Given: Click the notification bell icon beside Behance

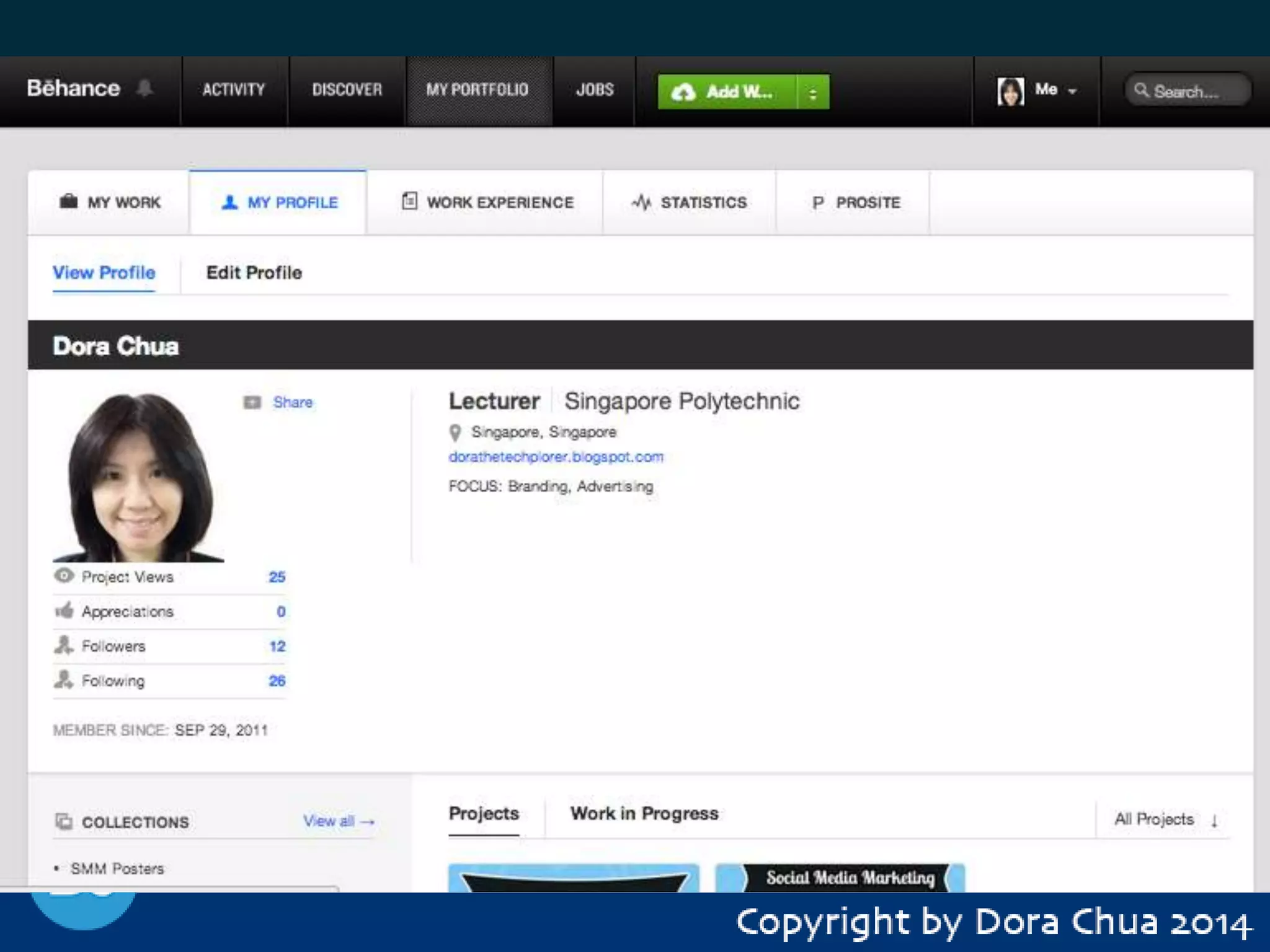Looking at the screenshot, I should 144,88.
